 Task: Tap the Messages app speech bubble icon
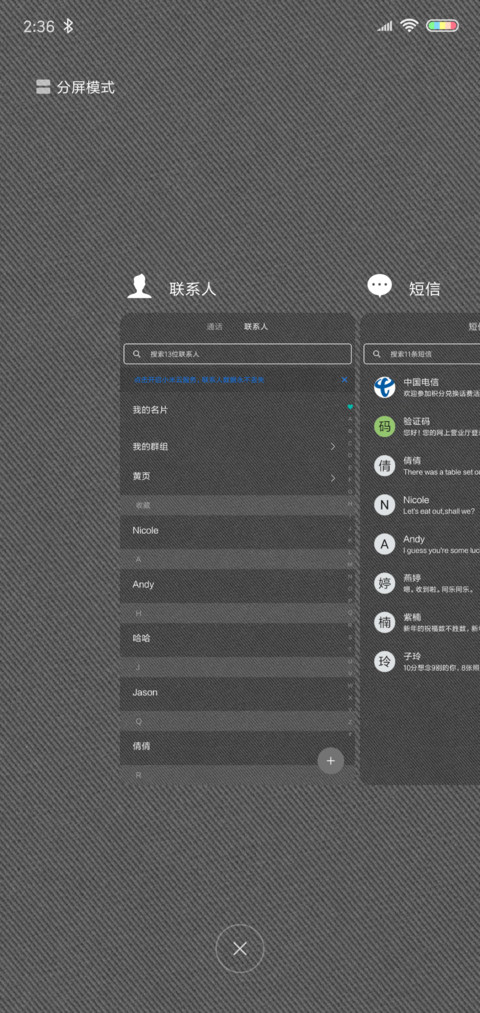380,286
